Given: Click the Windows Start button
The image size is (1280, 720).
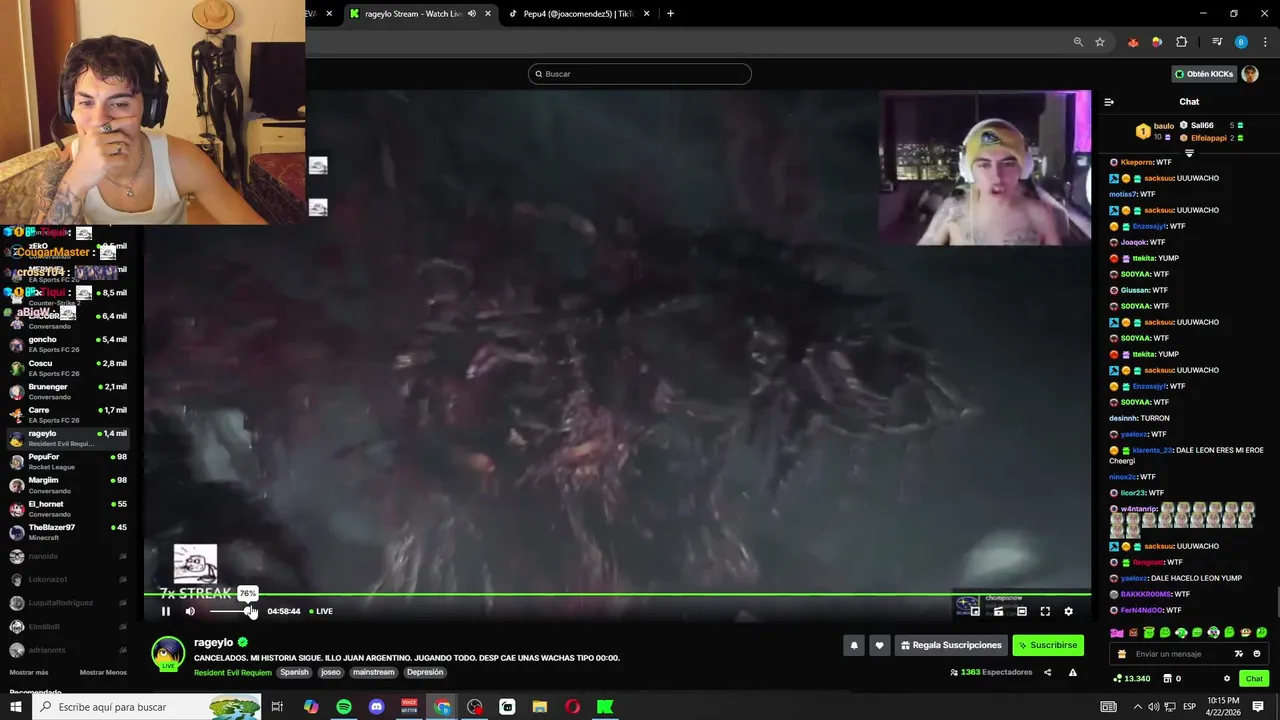Looking at the screenshot, I should tap(17, 707).
